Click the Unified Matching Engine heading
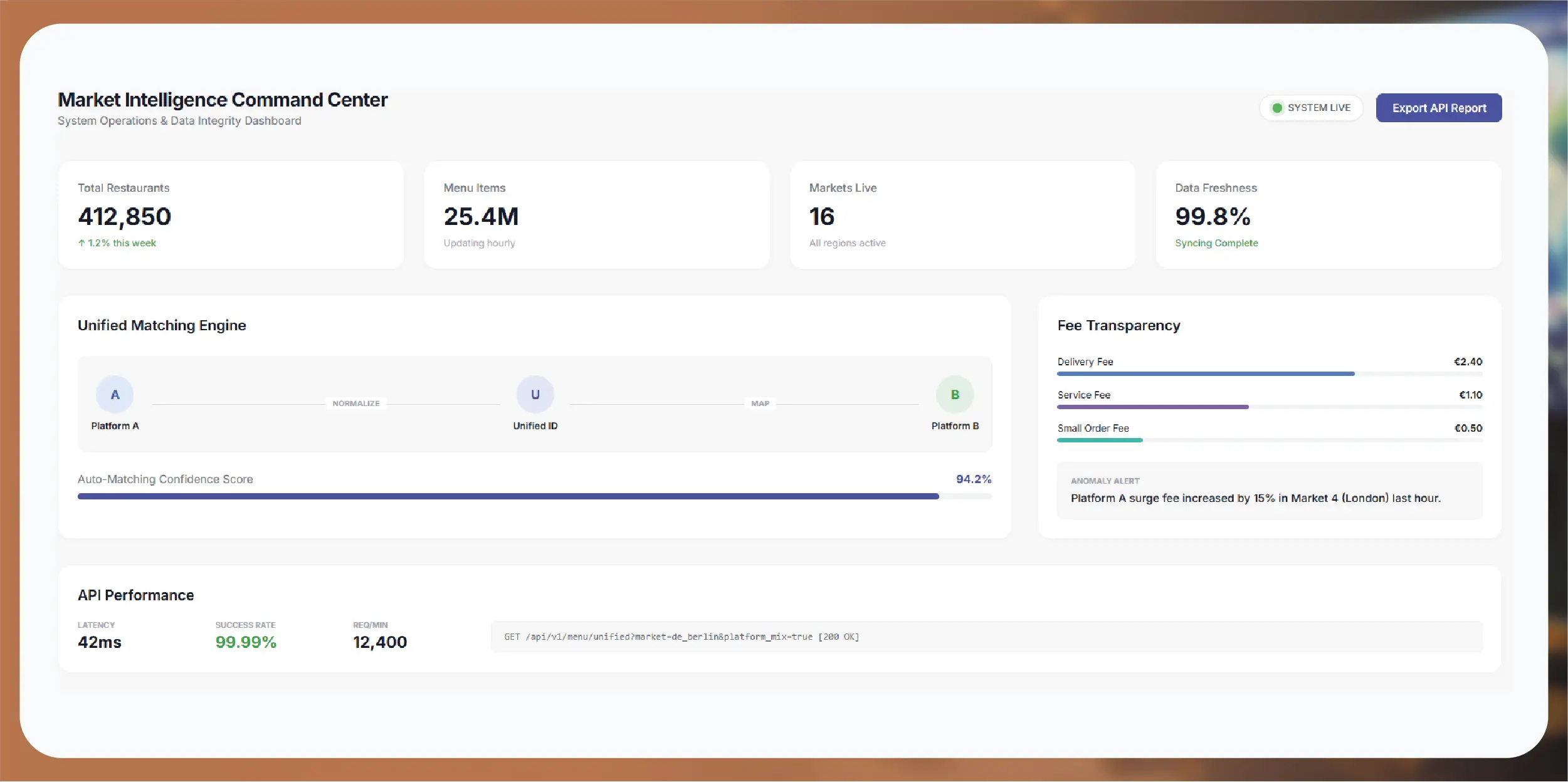Viewport: 1568px width, 782px height. click(x=162, y=325)
